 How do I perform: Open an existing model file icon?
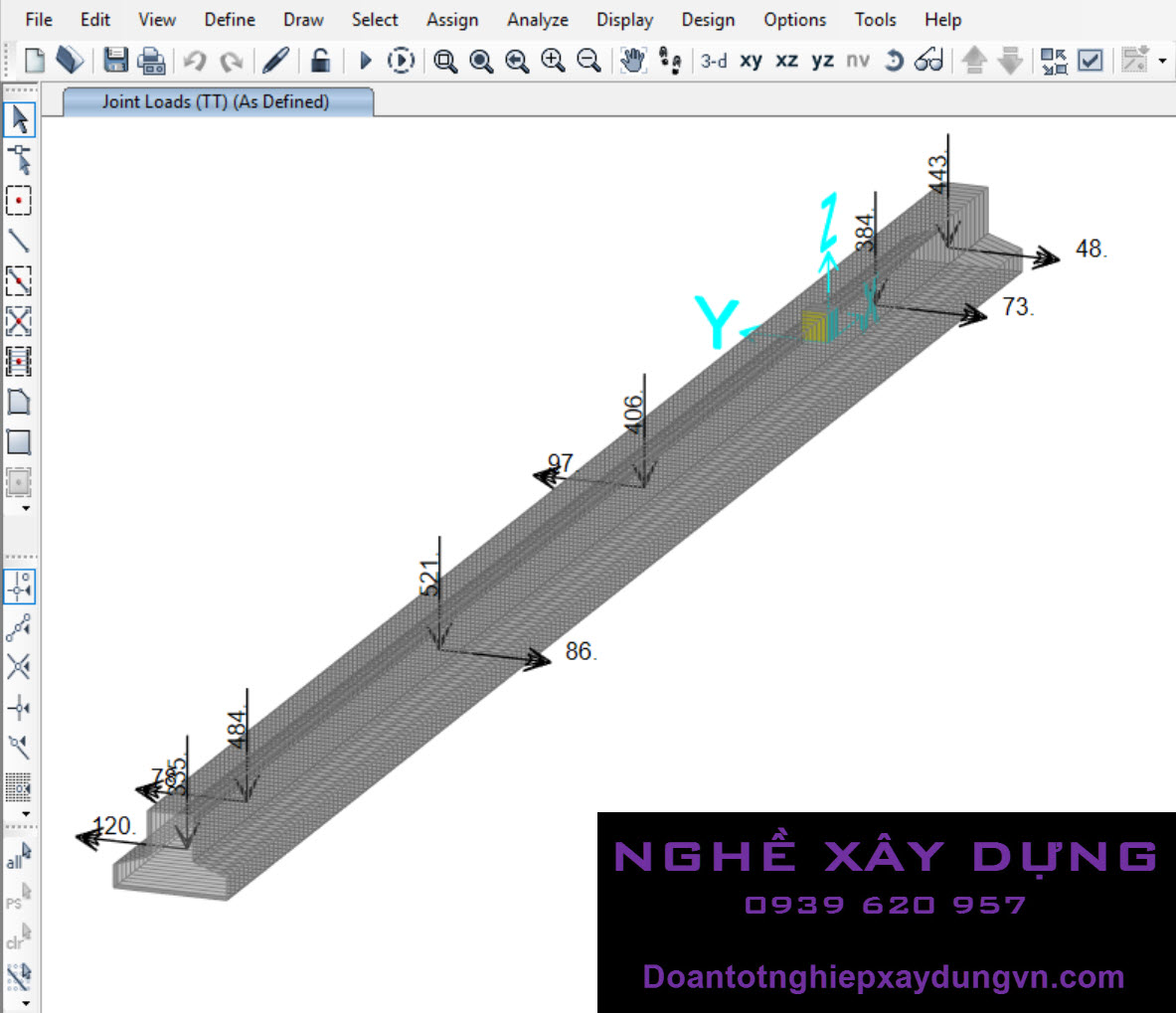(70, 60)
